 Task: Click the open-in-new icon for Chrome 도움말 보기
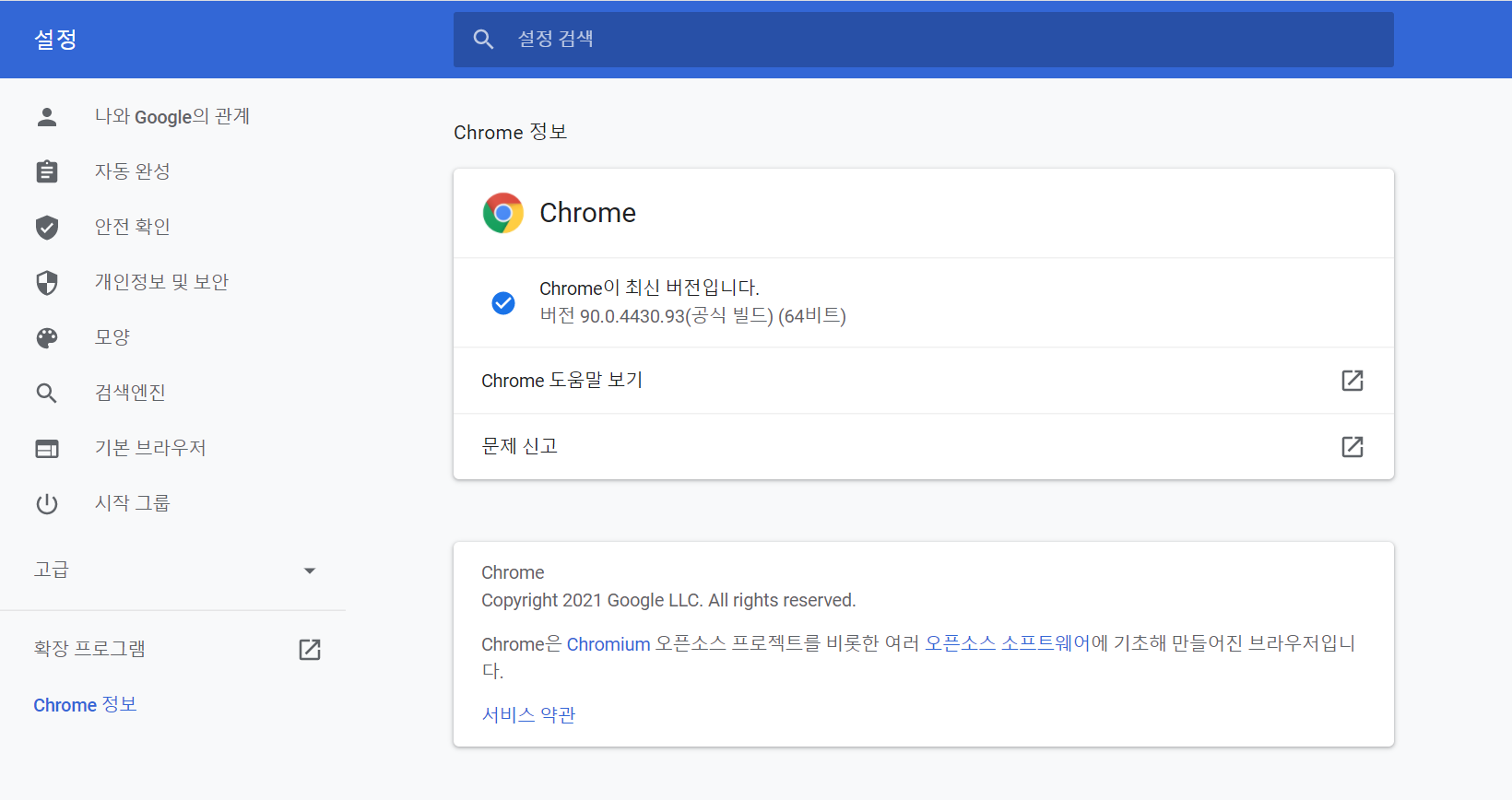pos(1353,381)
